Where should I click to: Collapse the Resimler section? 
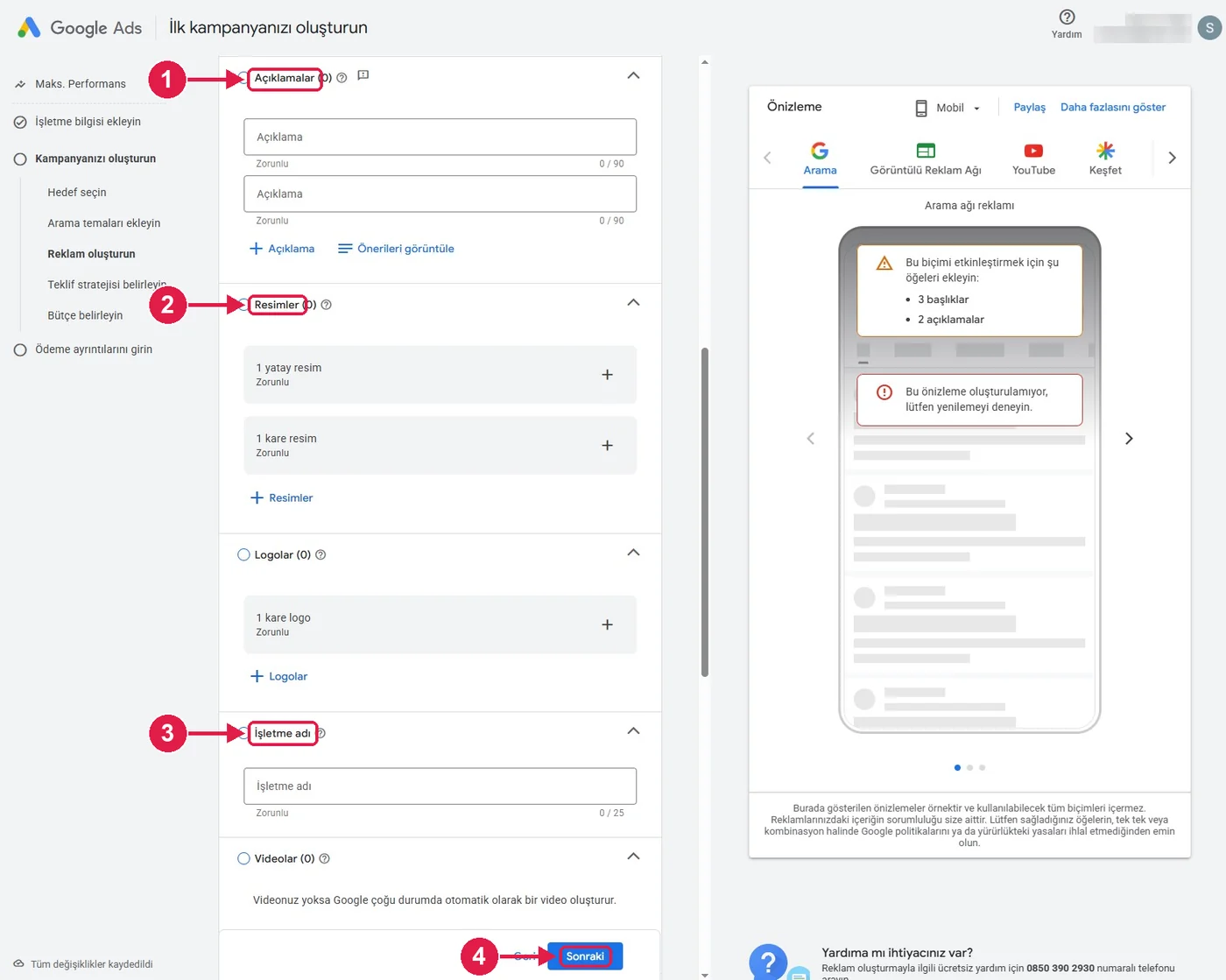point(634,302)
